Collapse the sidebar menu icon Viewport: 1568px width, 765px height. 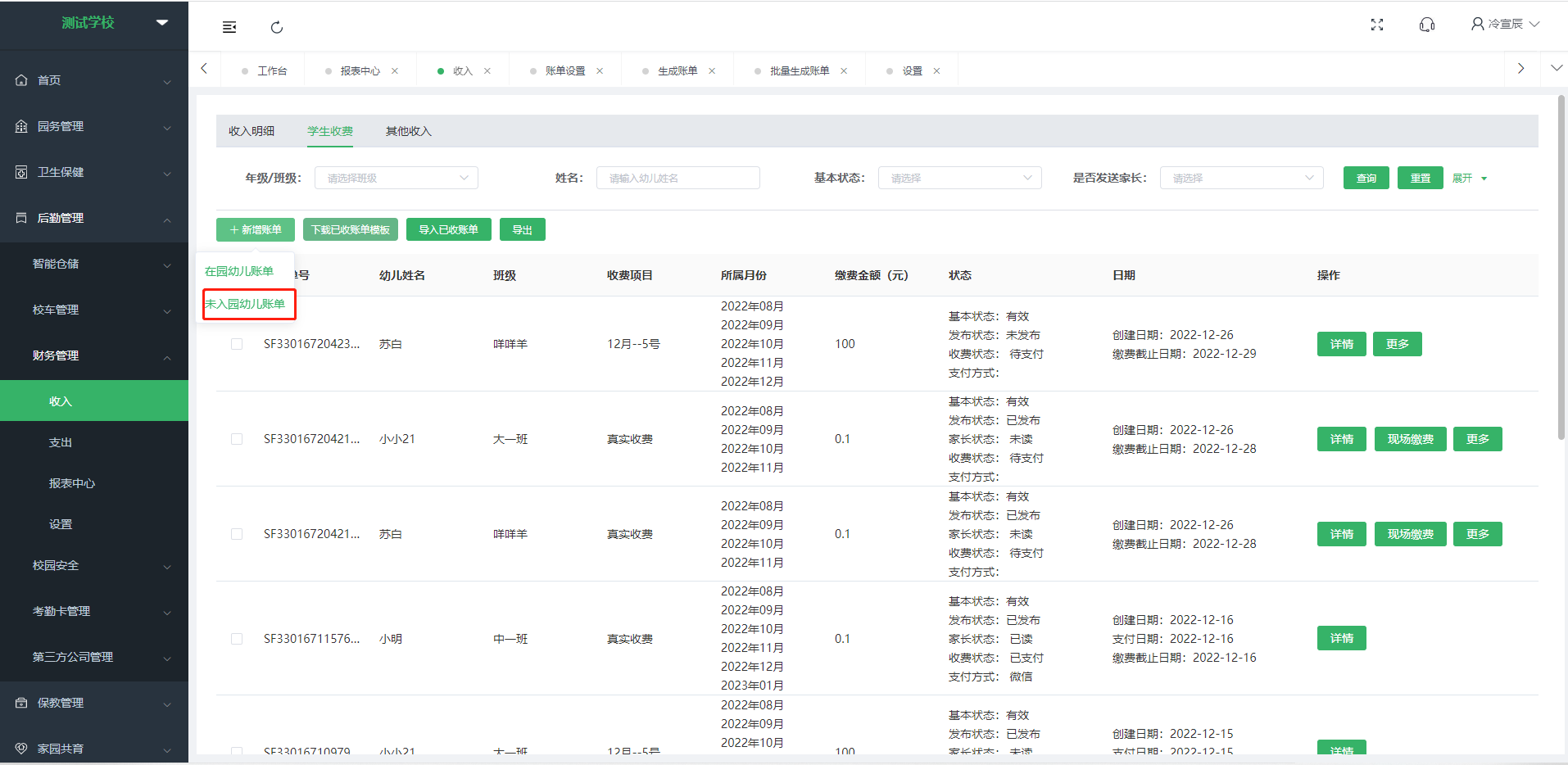[229, 27]
